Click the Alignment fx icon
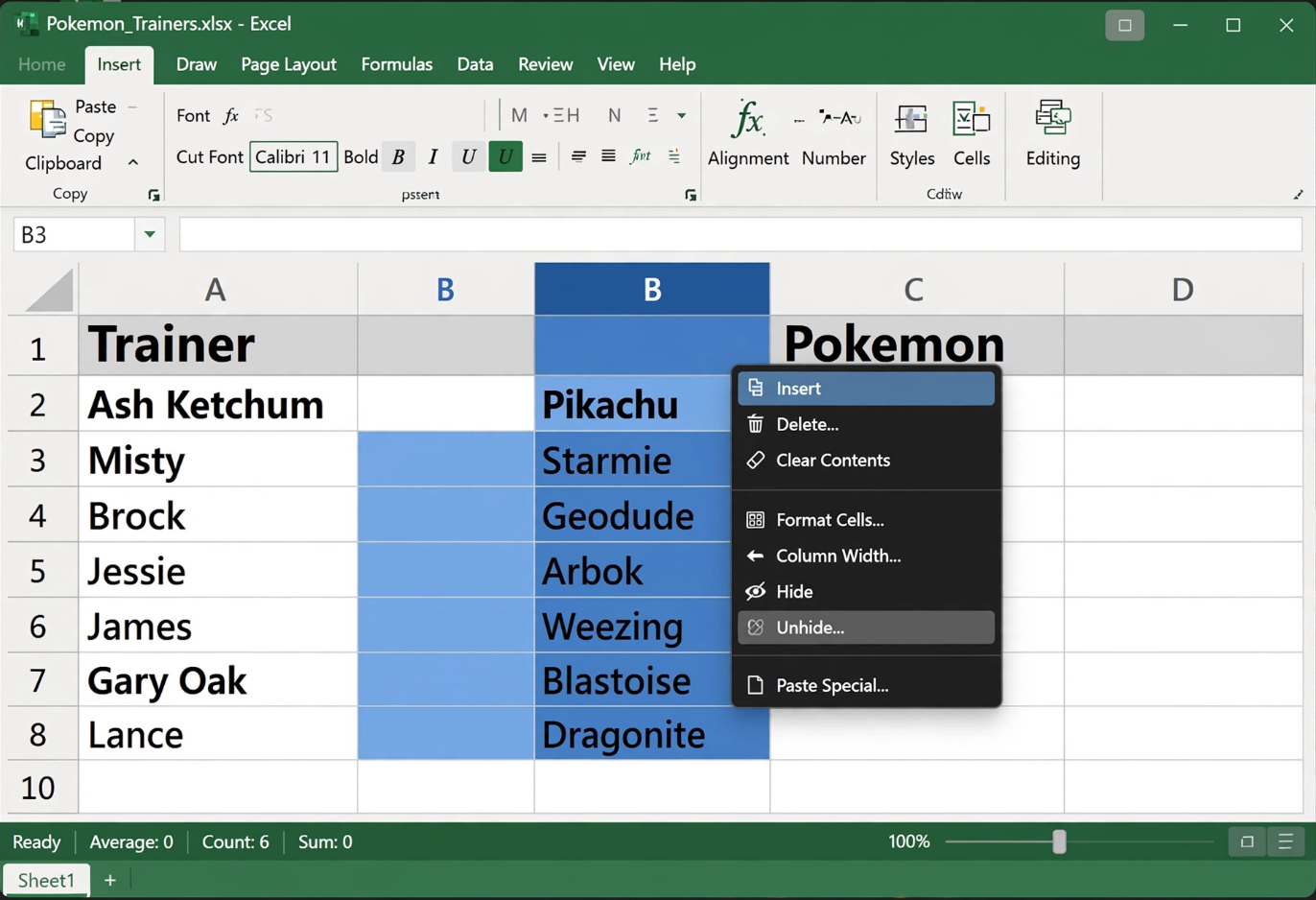 coord(747,120)
